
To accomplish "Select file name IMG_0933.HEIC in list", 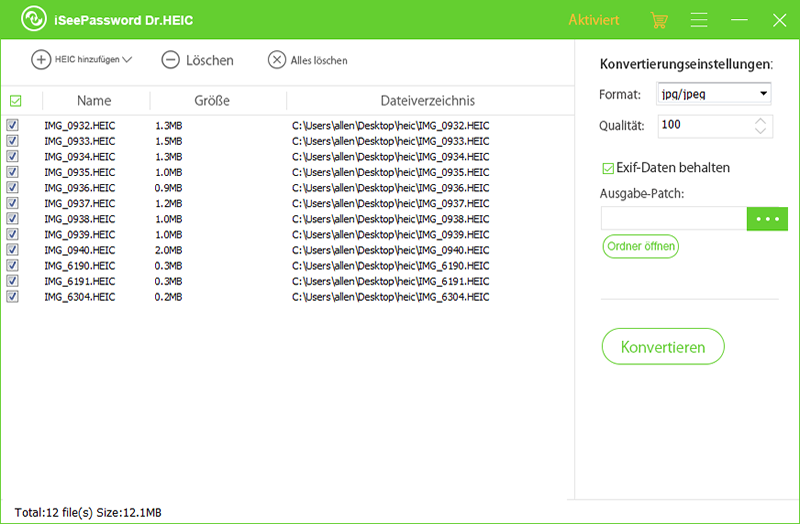I will pos(80,141).
